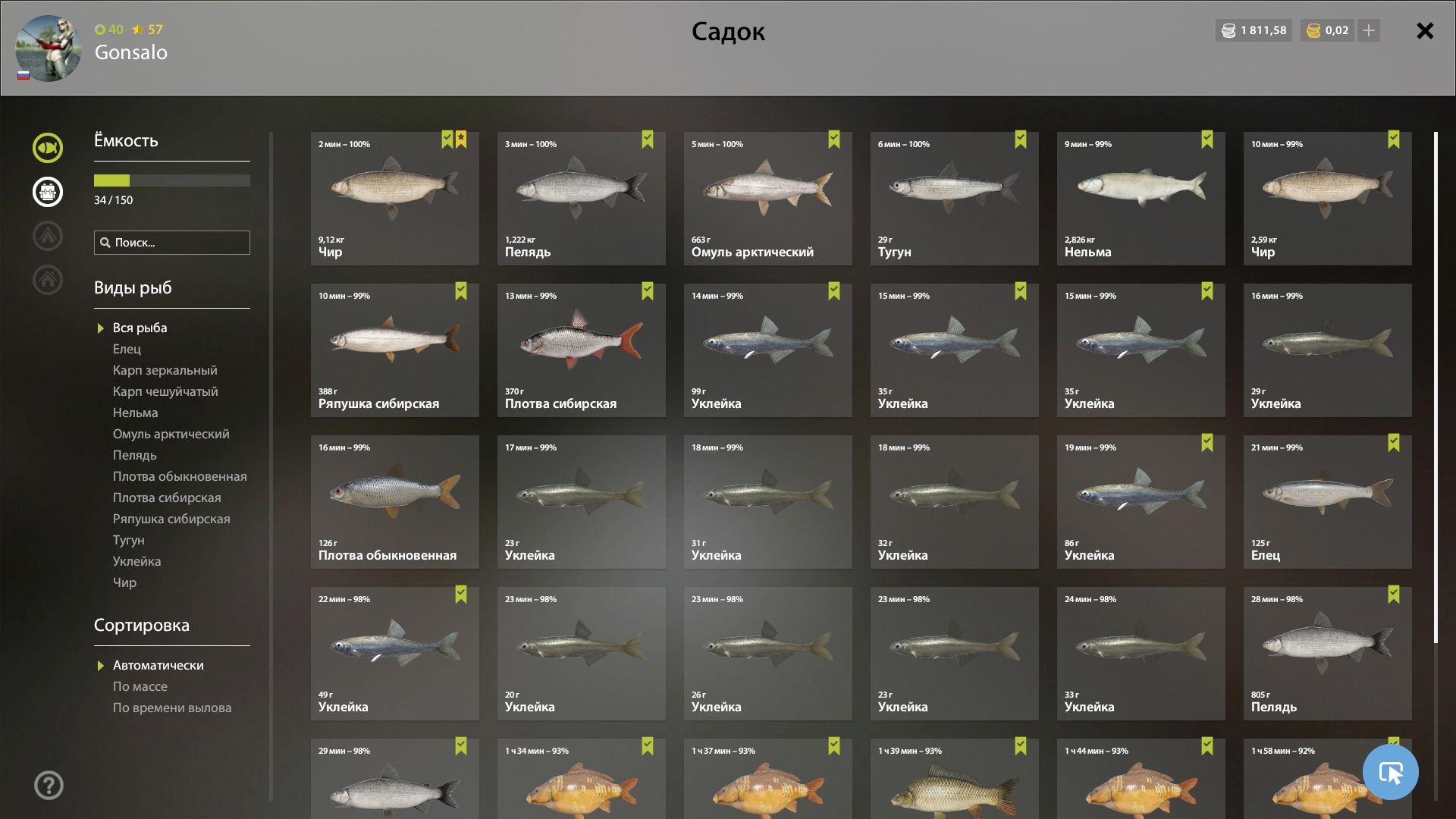
Task: Filter the list by Карп зеркальный
Action: [165, 370]
